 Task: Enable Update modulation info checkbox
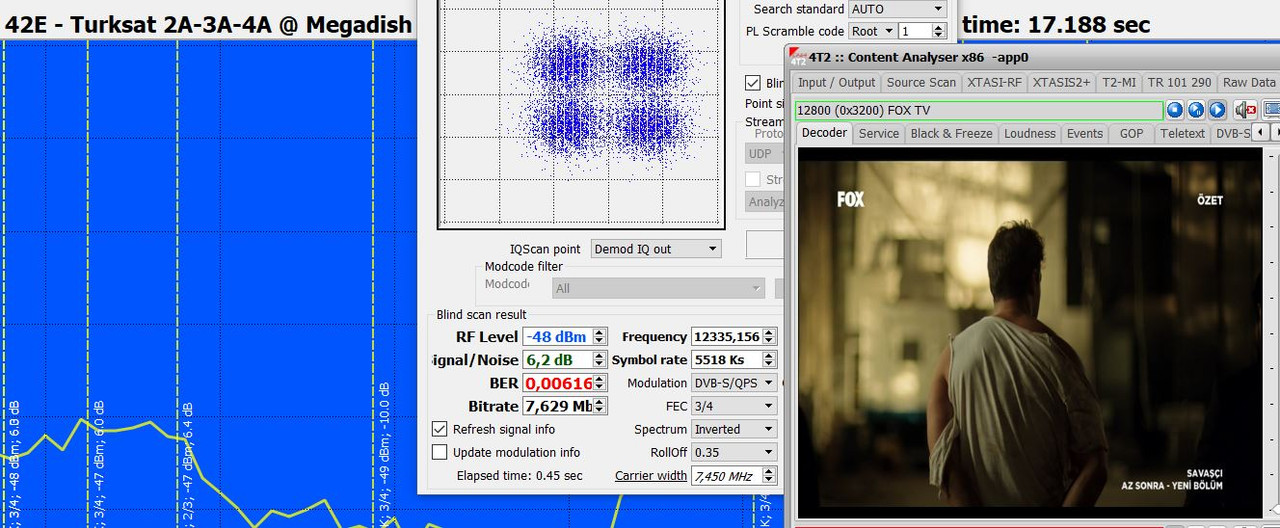coord(440,452)
